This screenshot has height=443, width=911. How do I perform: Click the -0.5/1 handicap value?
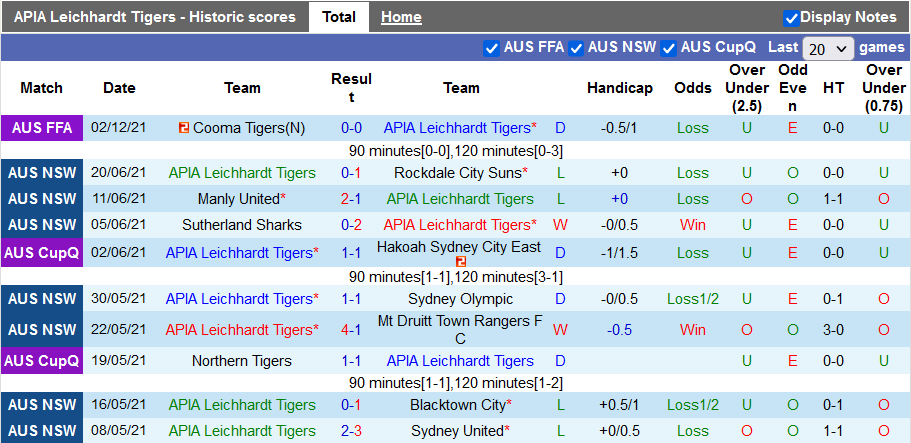click(x=619, y=128)
